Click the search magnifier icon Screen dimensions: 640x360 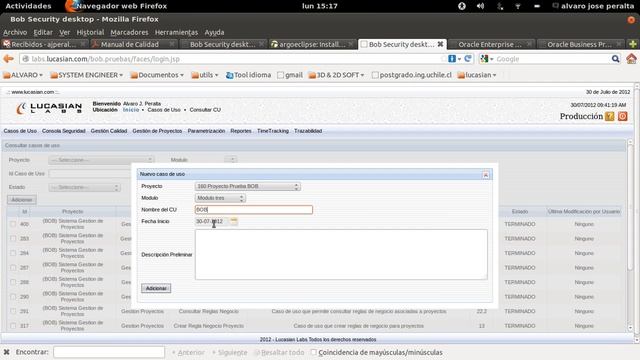coord(615,59)
